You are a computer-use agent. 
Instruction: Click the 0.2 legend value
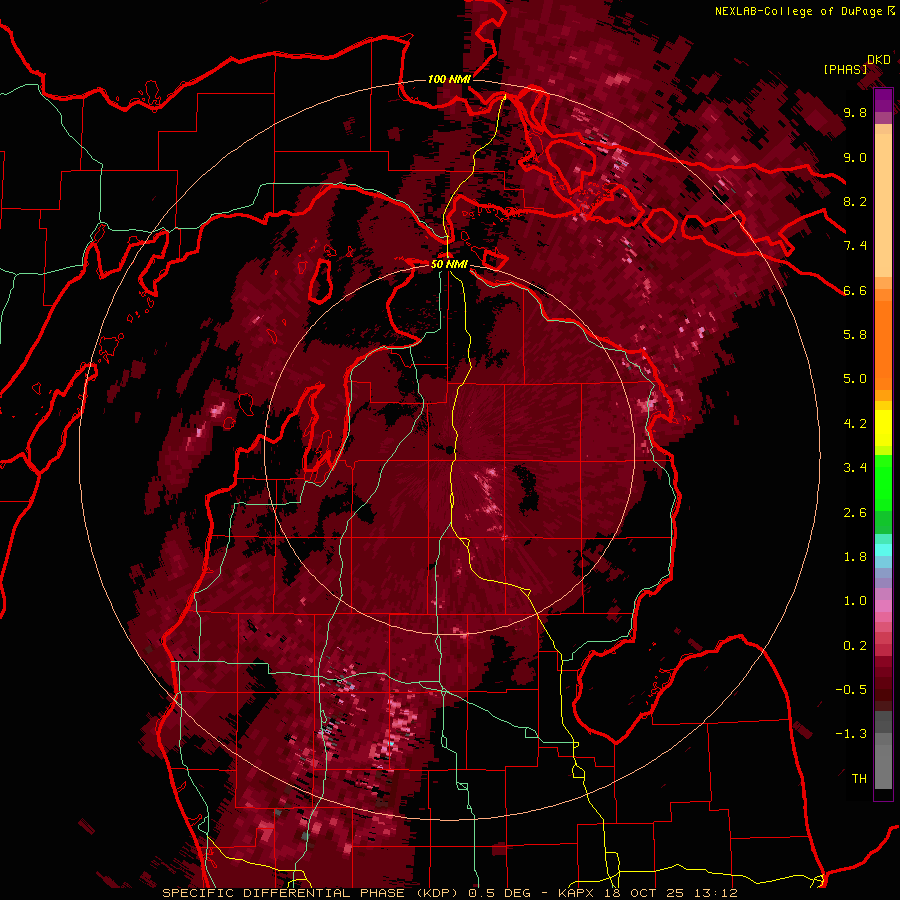855,646
